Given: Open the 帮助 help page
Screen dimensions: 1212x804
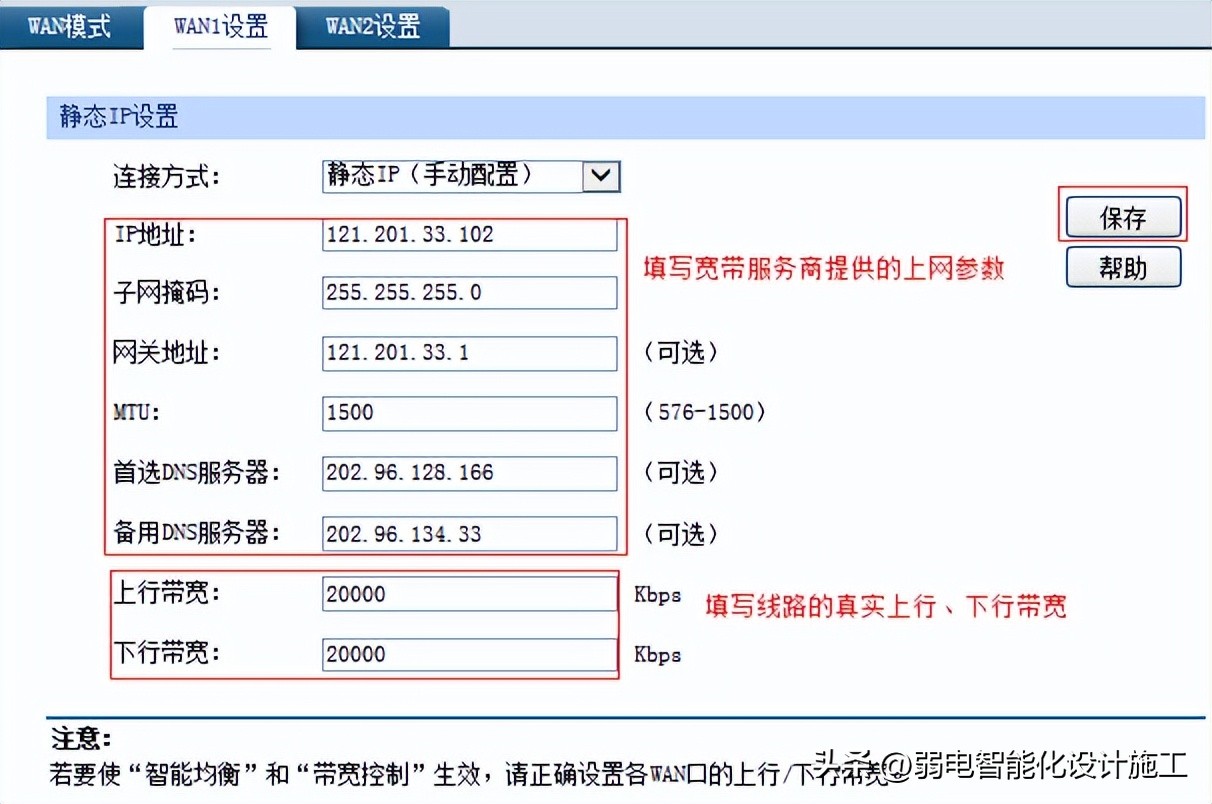Looking at the screenshot, I should click(1122, 267).
